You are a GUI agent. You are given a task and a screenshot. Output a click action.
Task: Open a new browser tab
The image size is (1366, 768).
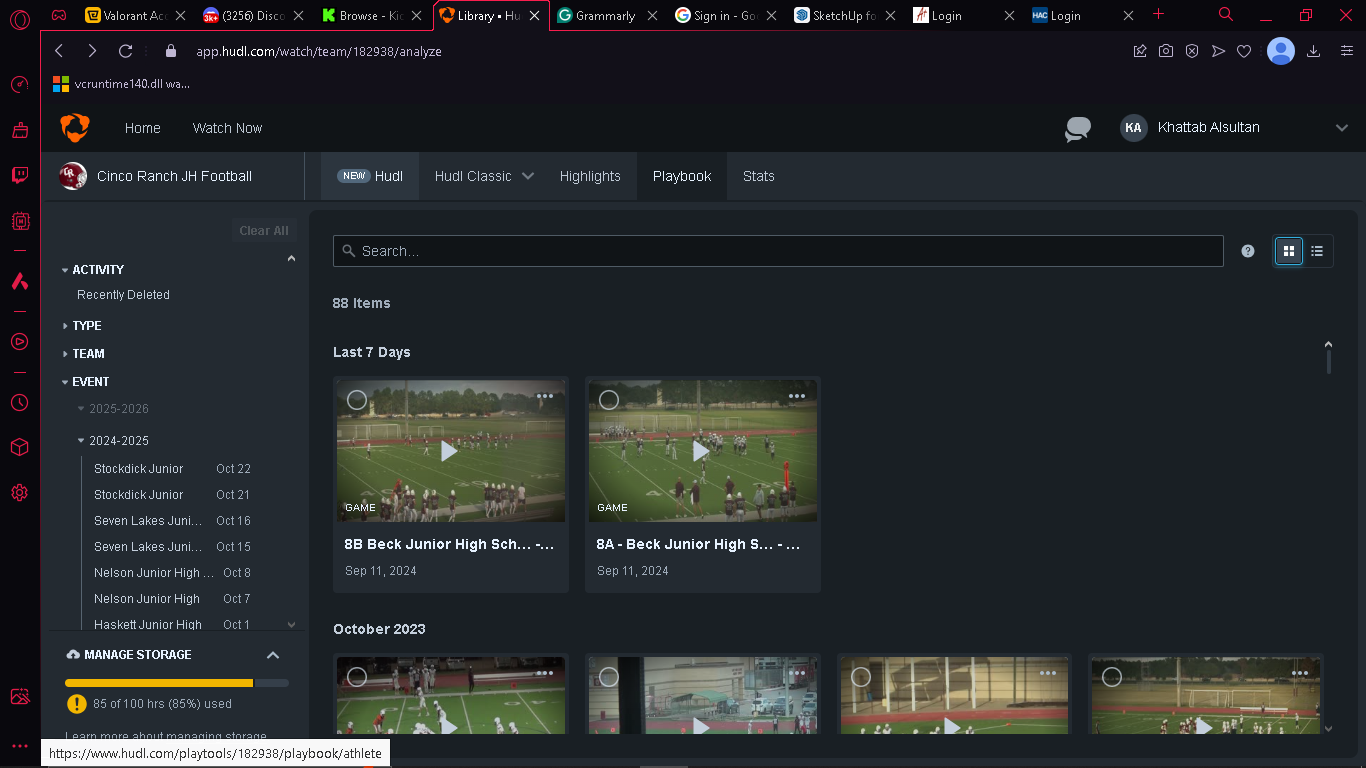click(x=1159, y=15)
